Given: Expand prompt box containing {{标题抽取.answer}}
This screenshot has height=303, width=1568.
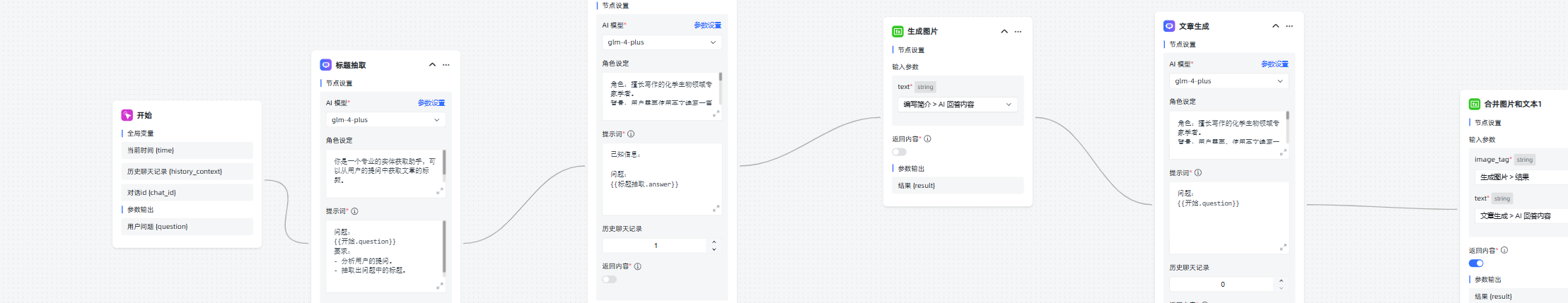Looking at the screenshot, I should [x=716, y=208].
